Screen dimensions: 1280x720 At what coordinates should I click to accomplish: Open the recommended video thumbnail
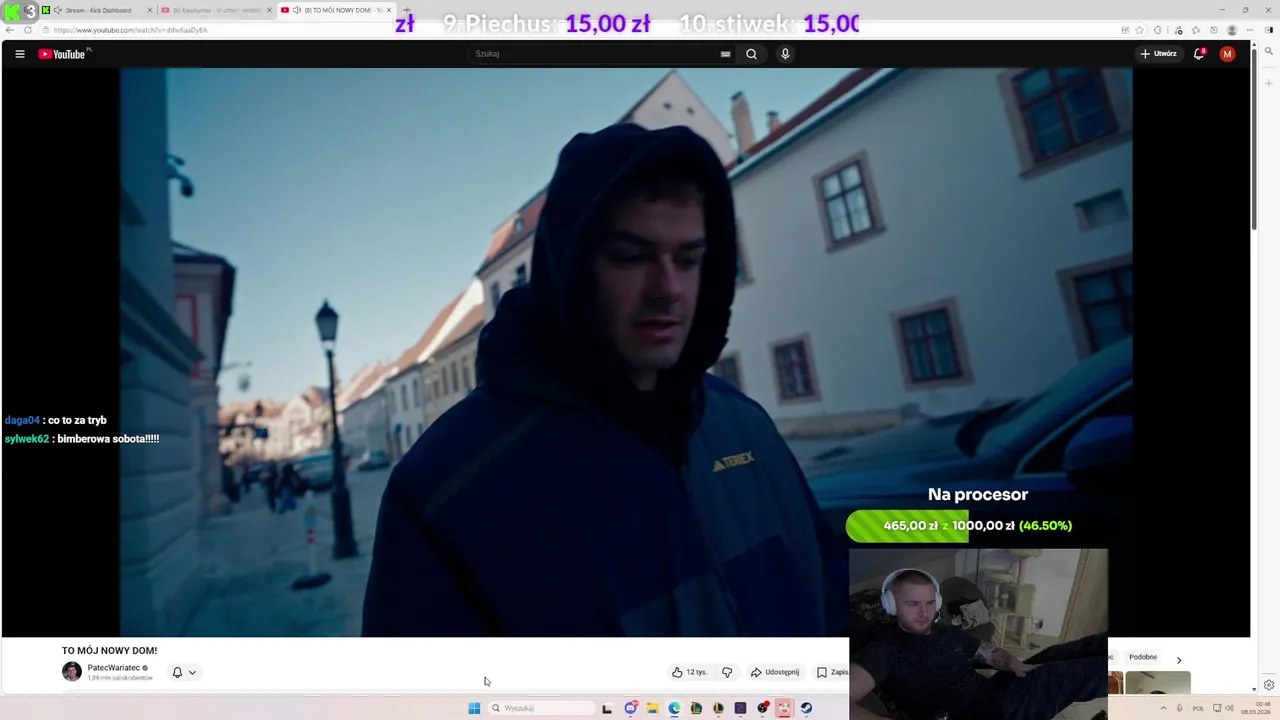tap(1157, 683)
